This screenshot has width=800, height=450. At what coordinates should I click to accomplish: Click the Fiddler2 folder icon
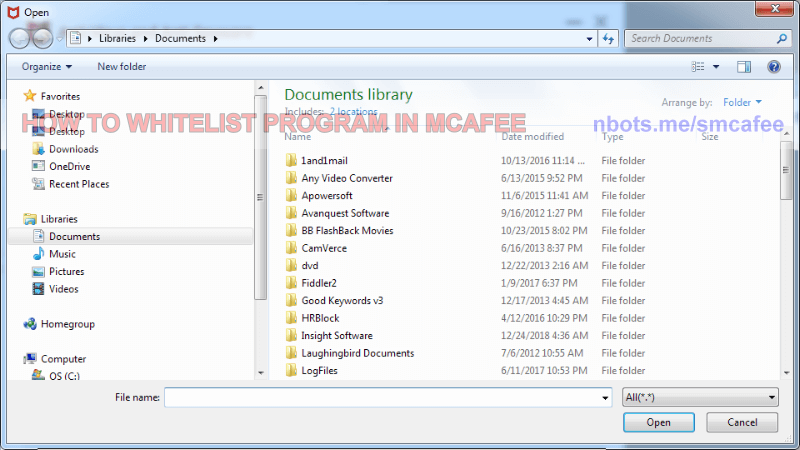pyautogui.click(x=291, y=283)
